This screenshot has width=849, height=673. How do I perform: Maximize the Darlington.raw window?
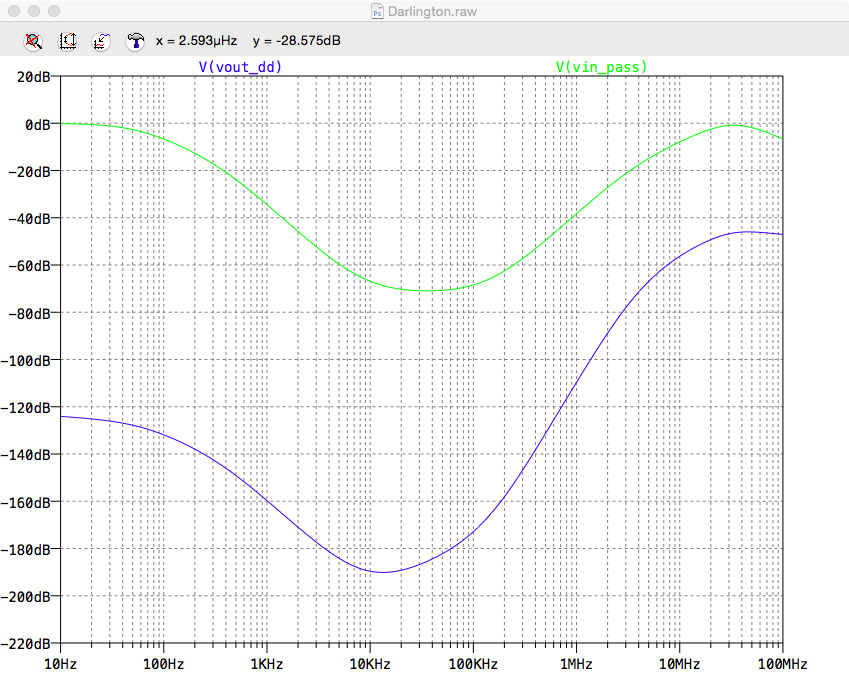(54, 11)
